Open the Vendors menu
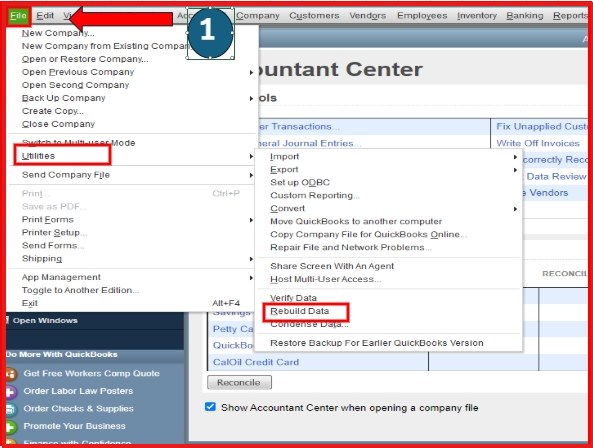Image resolution: width=593 pixels, height=448 pixels. click(368, 16)
